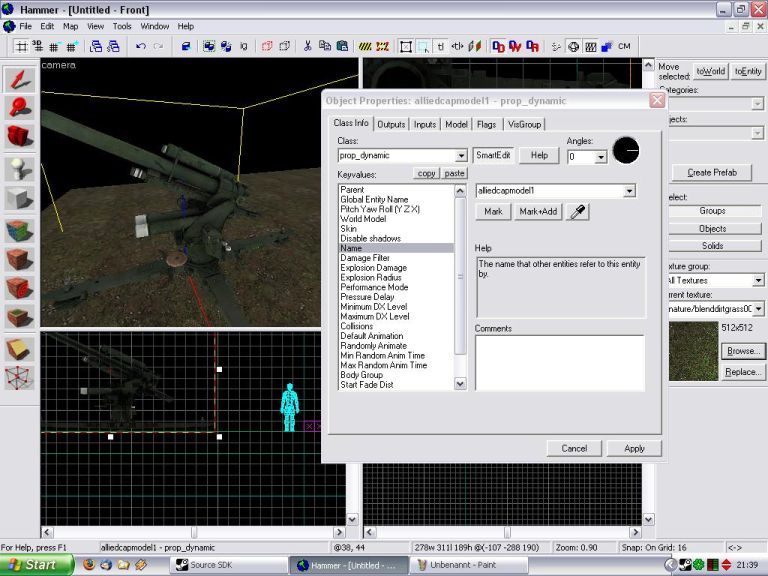
Task: Open the Categories dropdown in sidebar
Action: 757,104
